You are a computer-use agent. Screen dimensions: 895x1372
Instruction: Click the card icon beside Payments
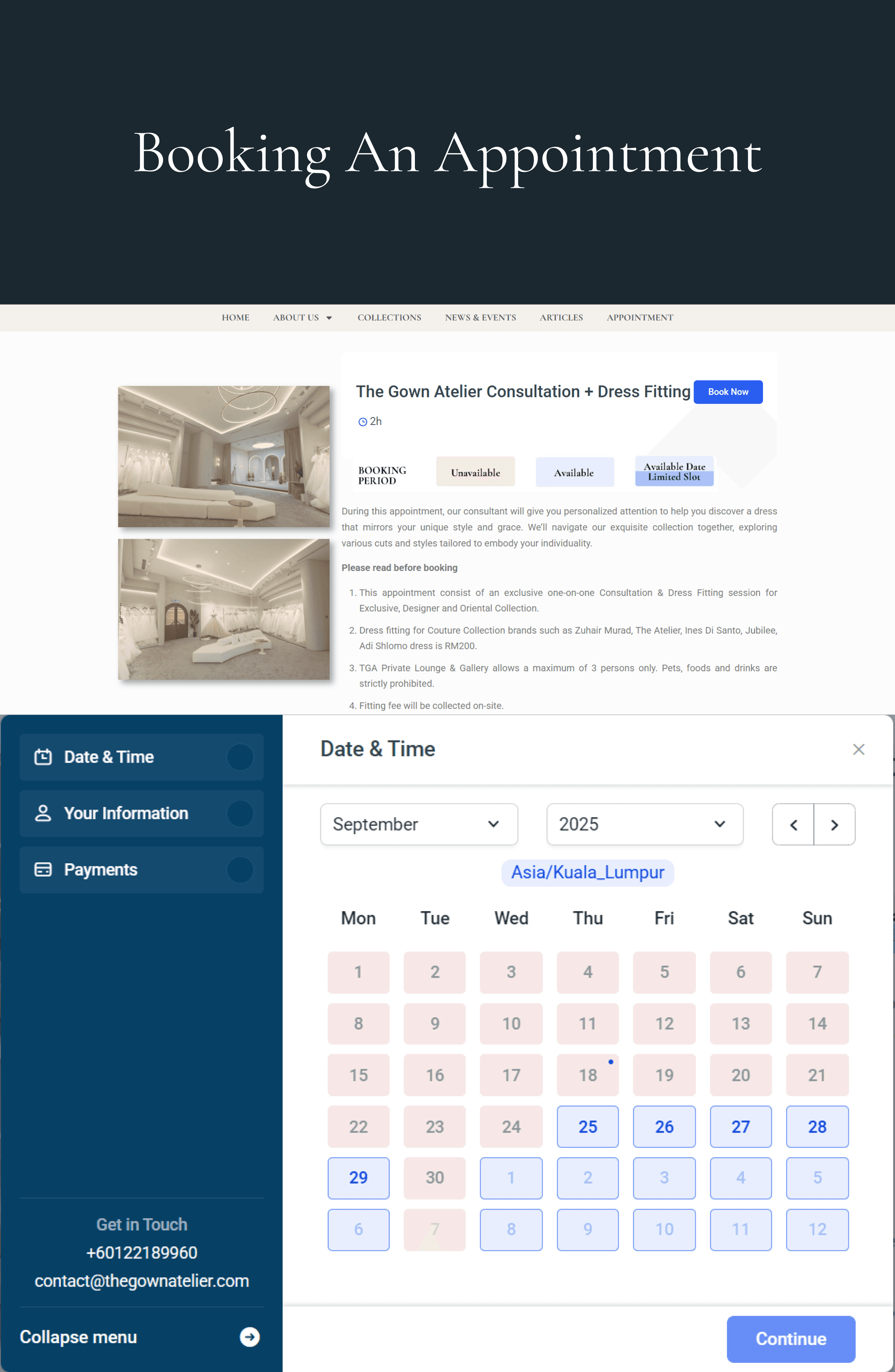point(43,869)
